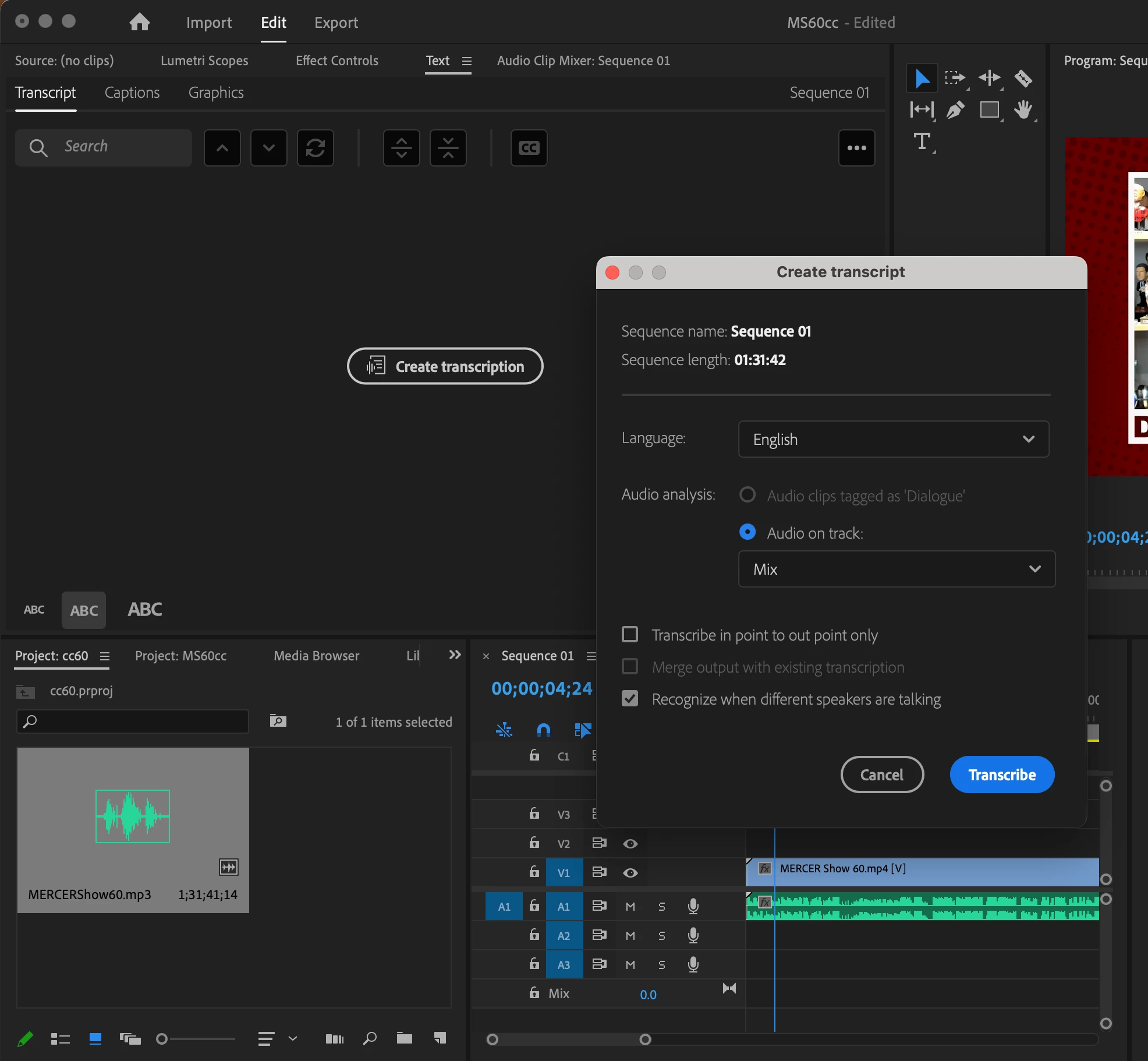Adjust the project thumbnail zoom slider
Viewport: 1148px width, 1061px height.
click(162, 1039)
